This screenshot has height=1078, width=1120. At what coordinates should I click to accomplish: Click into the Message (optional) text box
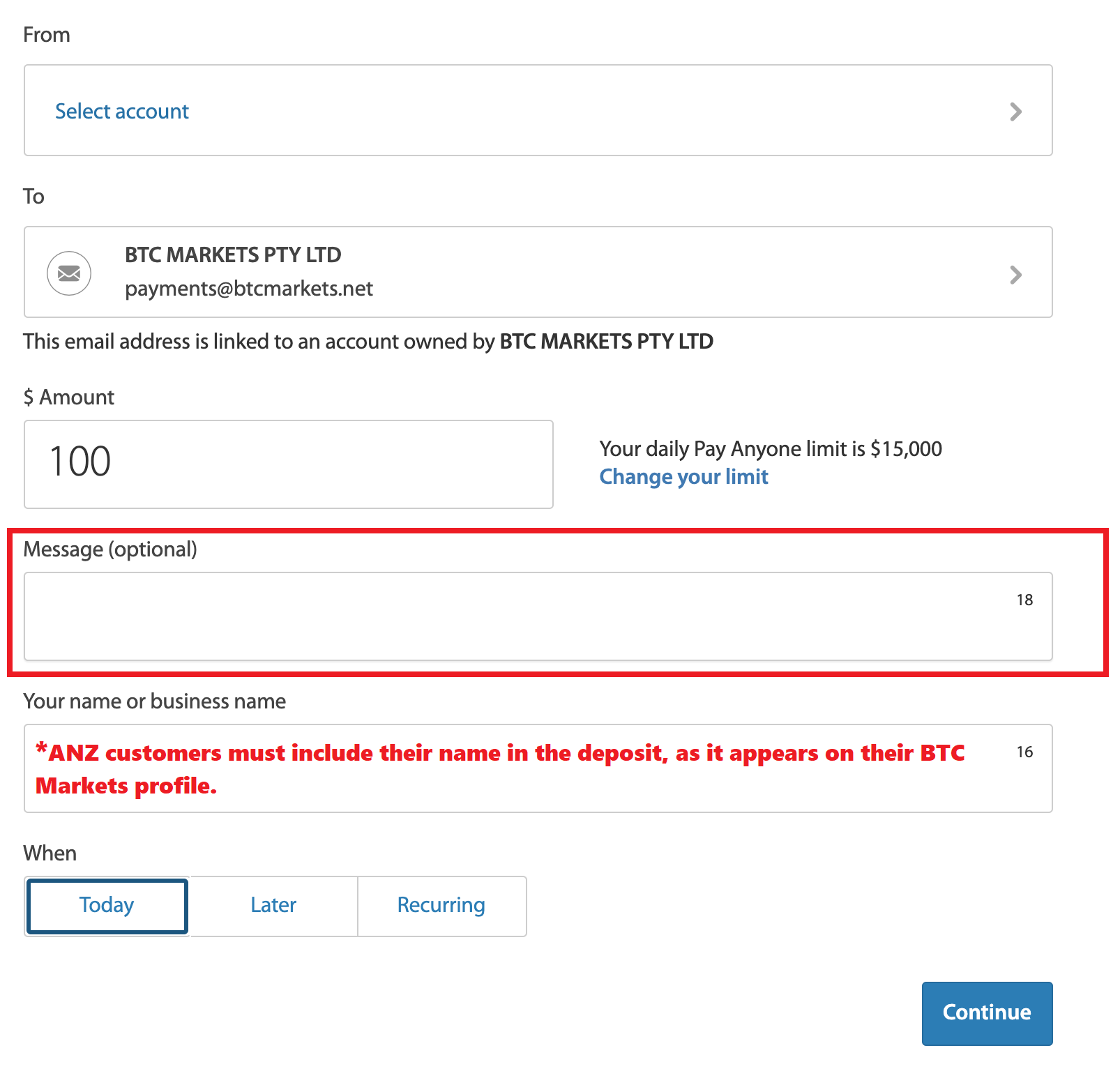[538, 616]
